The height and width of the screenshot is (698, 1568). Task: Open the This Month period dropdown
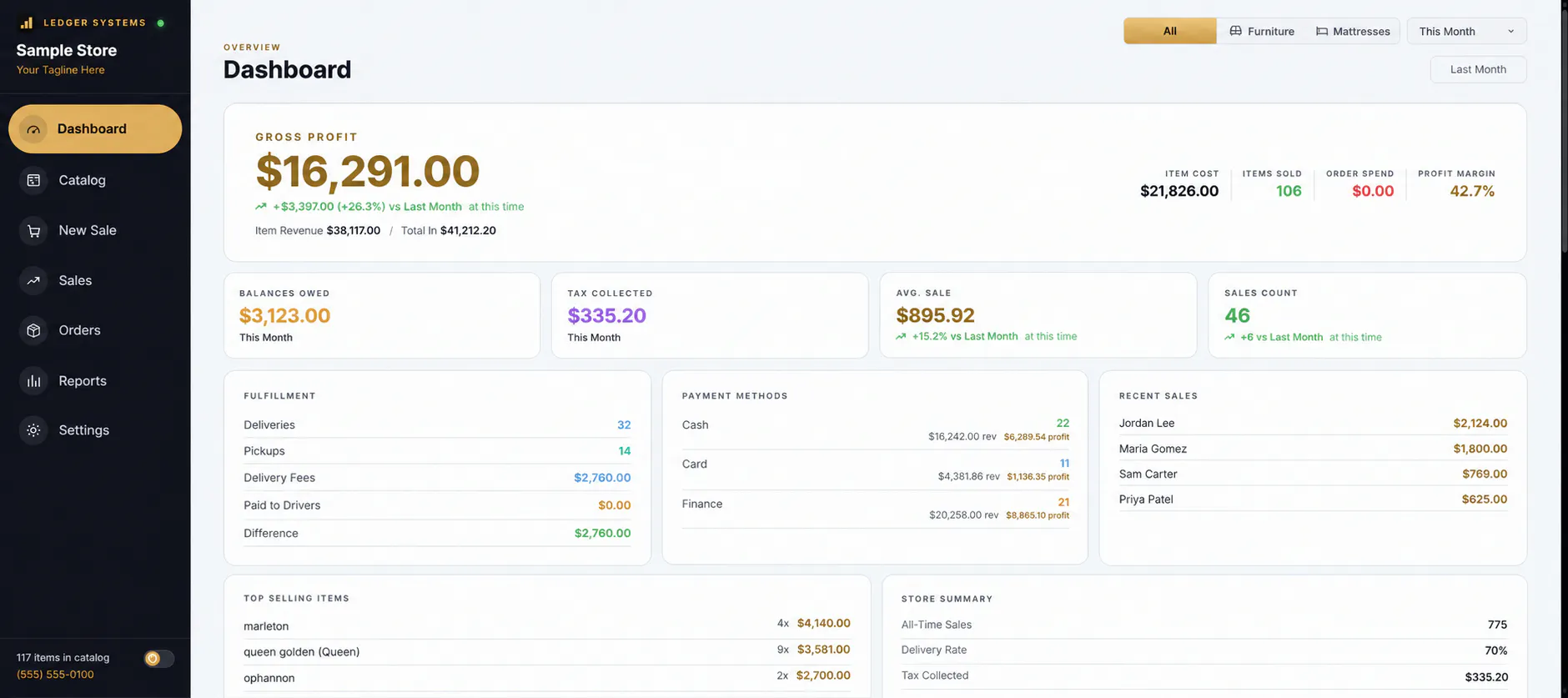[x=1466, y=31]
